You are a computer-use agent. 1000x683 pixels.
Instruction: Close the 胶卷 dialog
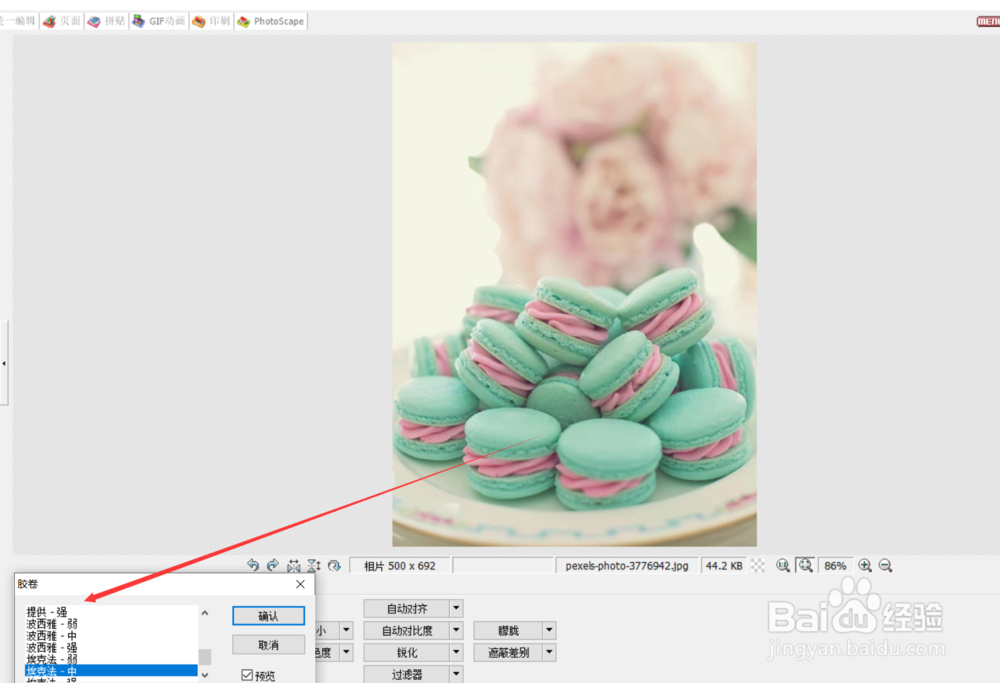coord(300,584)
